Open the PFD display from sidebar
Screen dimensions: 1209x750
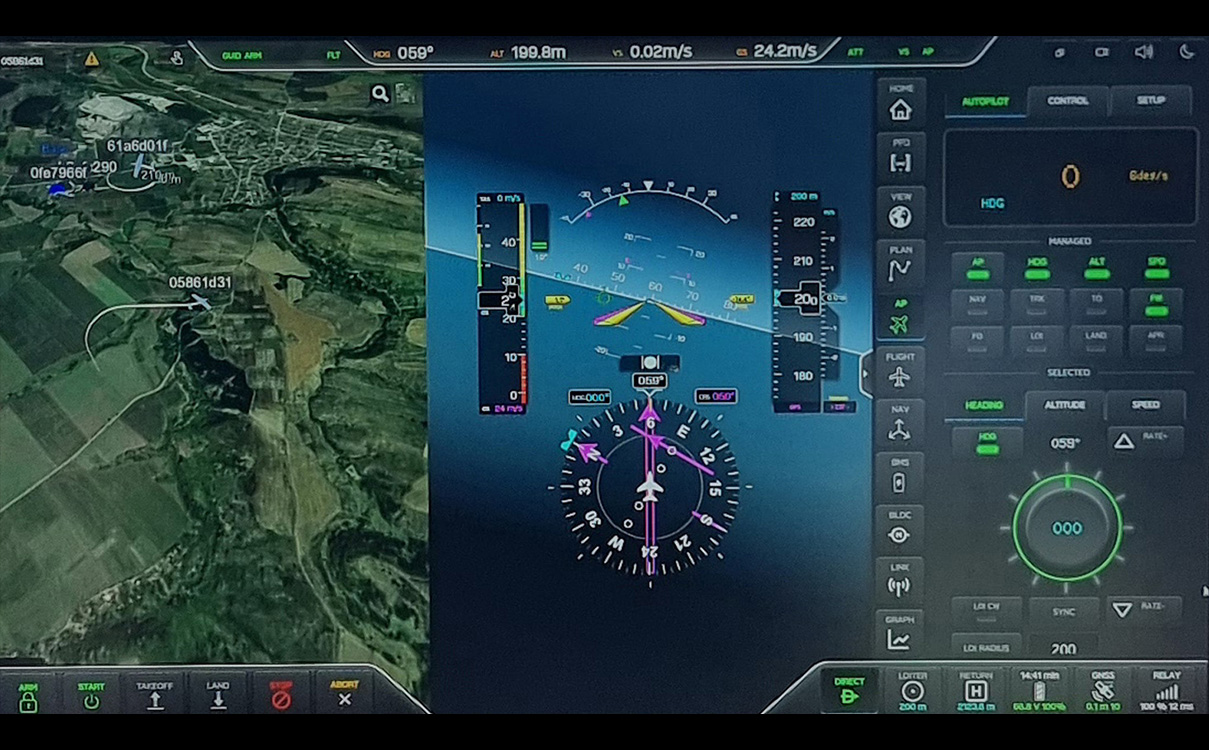900,158
